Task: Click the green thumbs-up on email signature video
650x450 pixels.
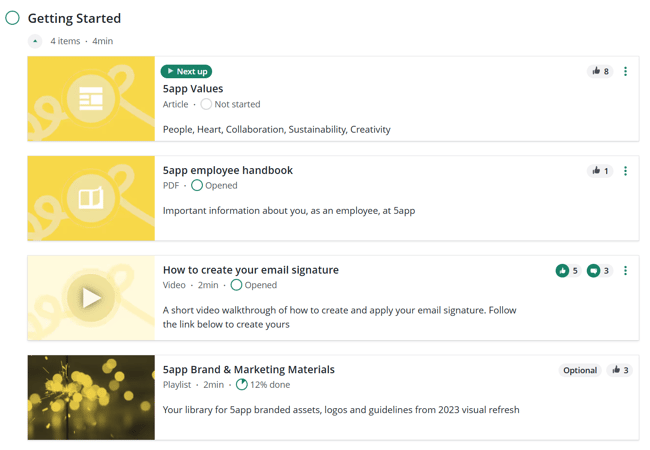Action: coord(562,271)
